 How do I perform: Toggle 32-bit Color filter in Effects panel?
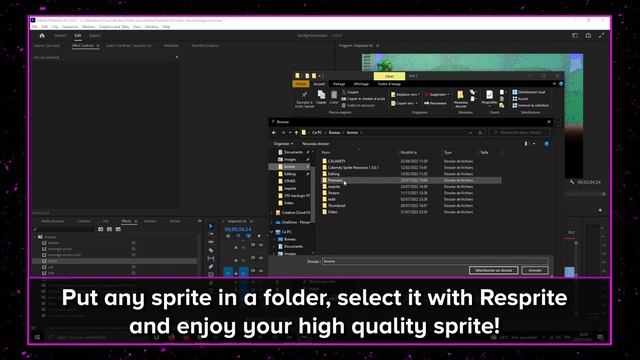(x=109, y=229)
